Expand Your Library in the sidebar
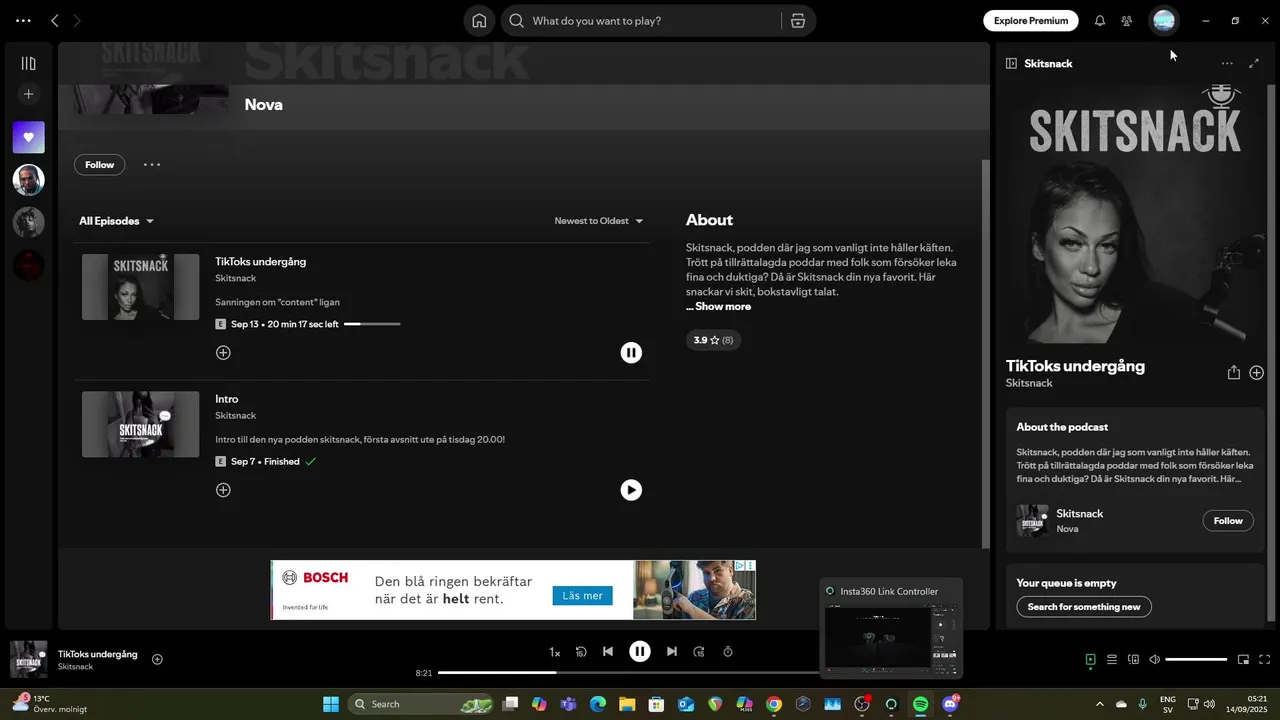This screenshot has width=1280, height=720. (x=28, y=63)
